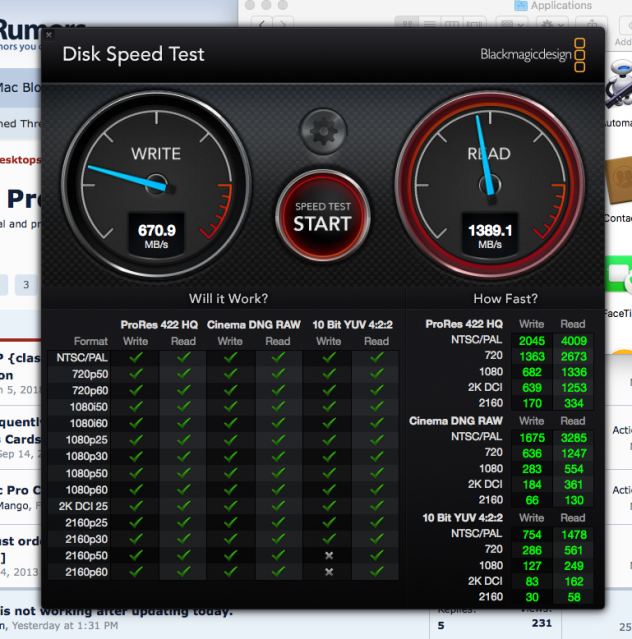Click the 720p60 YUV read checkmark

pos(377,390)
